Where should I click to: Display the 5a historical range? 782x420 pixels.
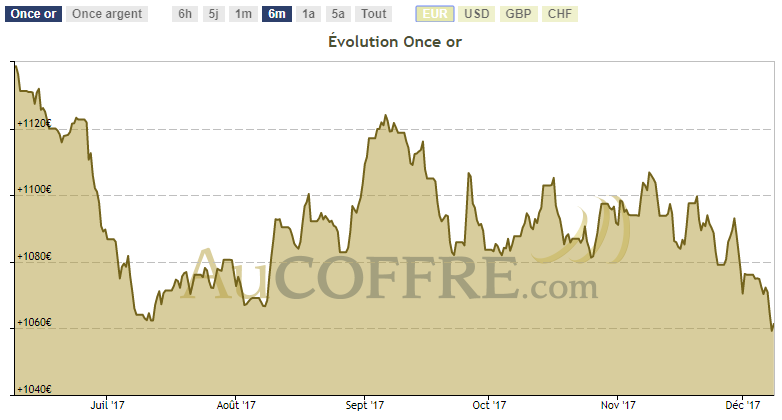(x=338, y=14)
